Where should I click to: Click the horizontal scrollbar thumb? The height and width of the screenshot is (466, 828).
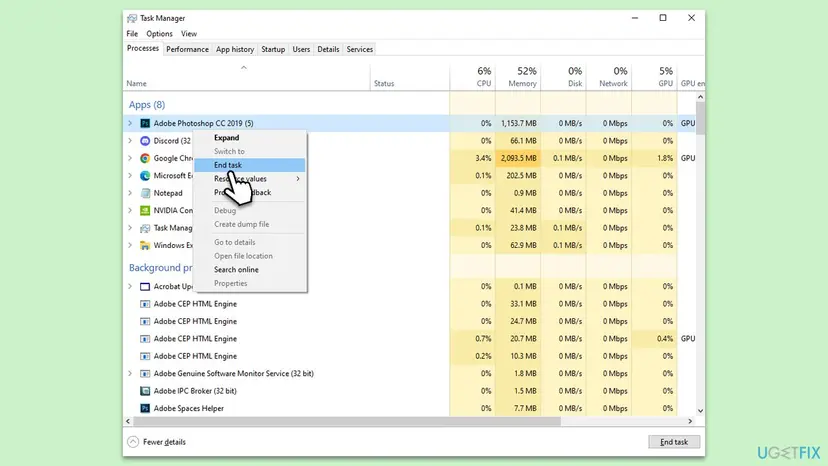click(x=347, y=421)
